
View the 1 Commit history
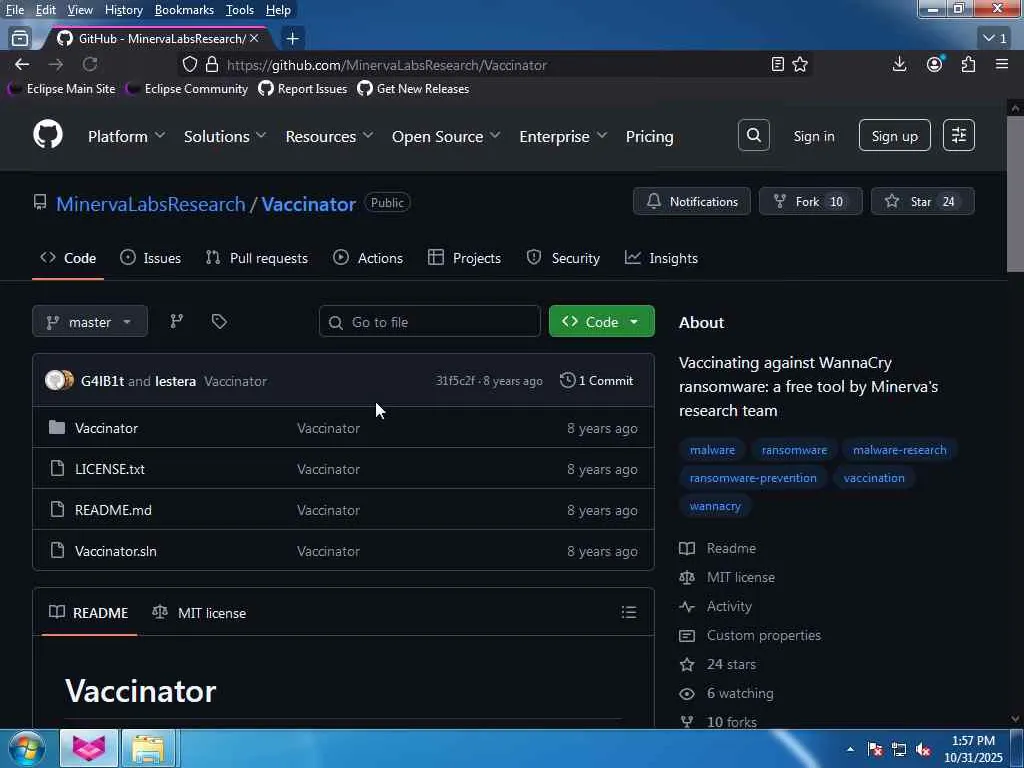point(596,380)
